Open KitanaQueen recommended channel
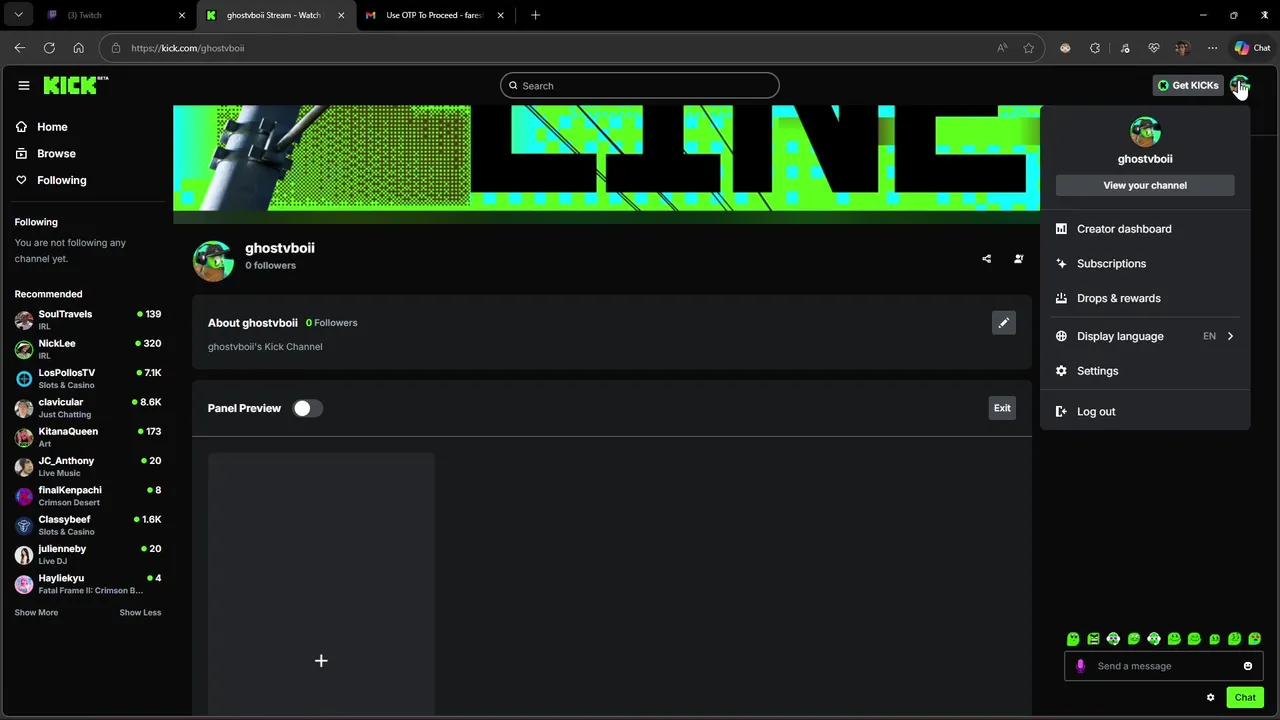Viewport: 1280px width, 720px height. (88, 437)
